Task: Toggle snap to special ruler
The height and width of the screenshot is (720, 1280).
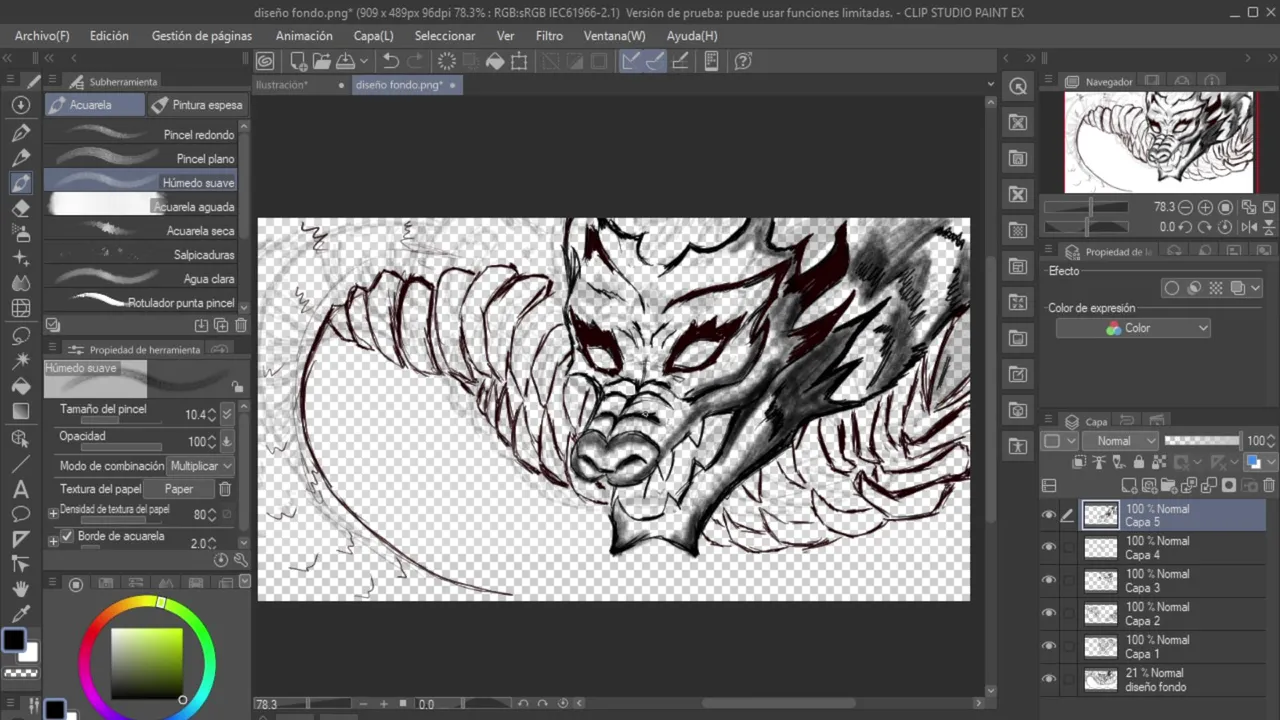Action: (x=655, y=61)
